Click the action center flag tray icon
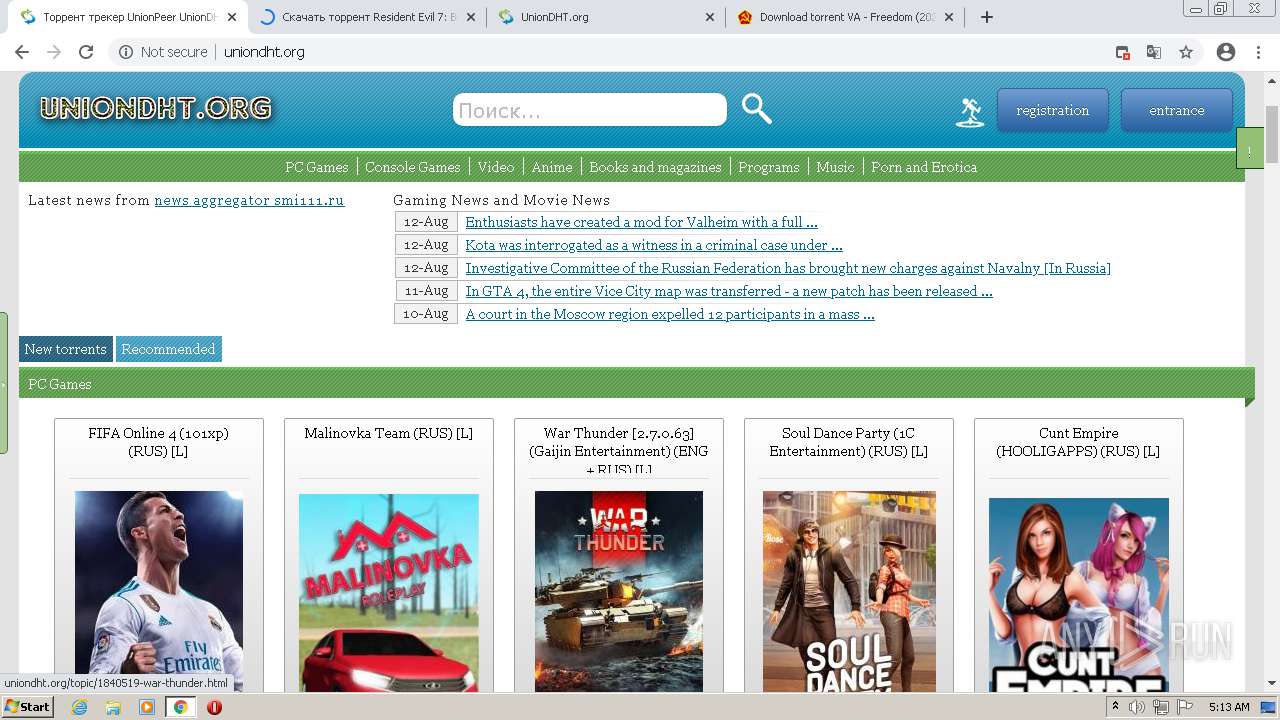Image resolution: width=1280 pixels, height=720 pixels. pyautogui.click(x=1184, y=707)
